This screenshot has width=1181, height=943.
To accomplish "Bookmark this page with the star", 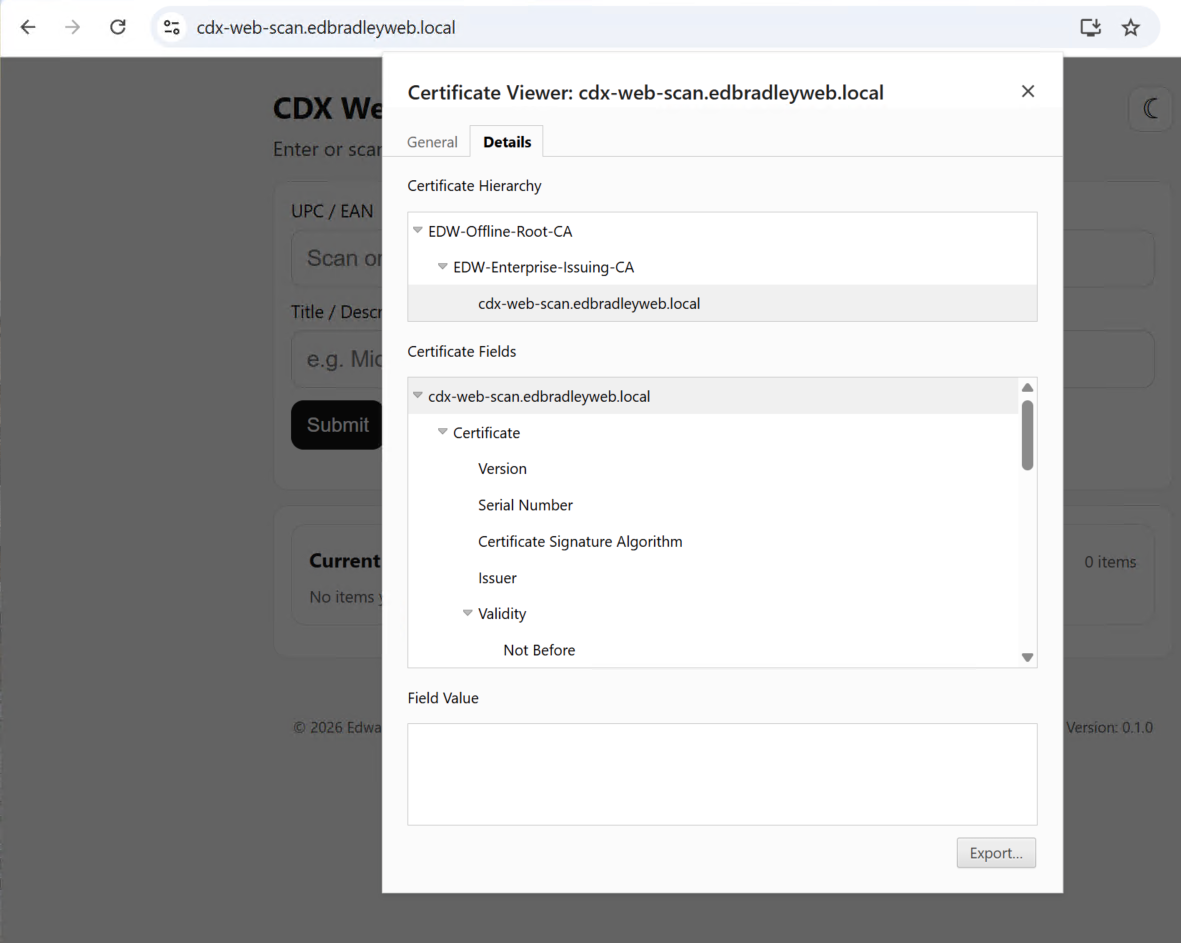I will click(x=1131, y=28).
